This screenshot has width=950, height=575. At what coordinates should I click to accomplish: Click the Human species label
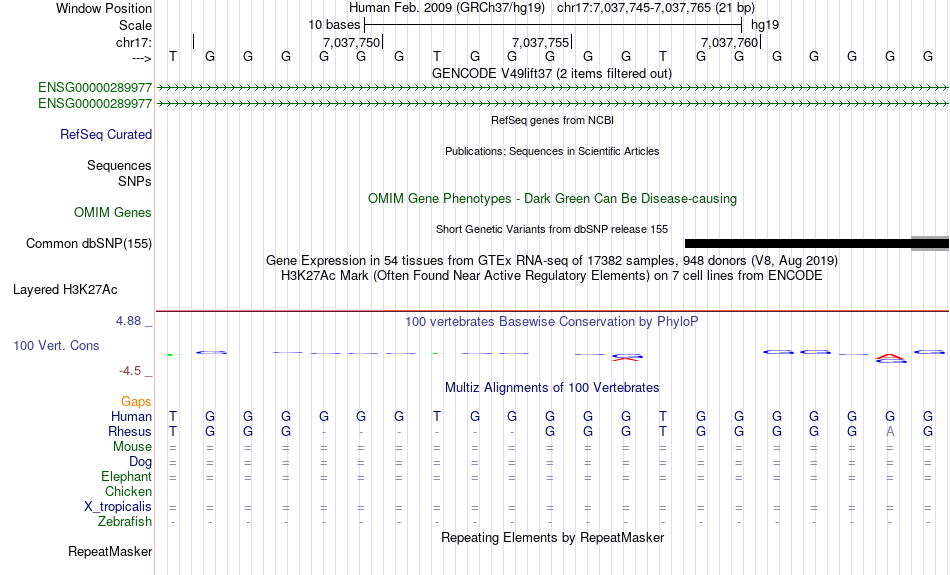click(x=131, y=416)
